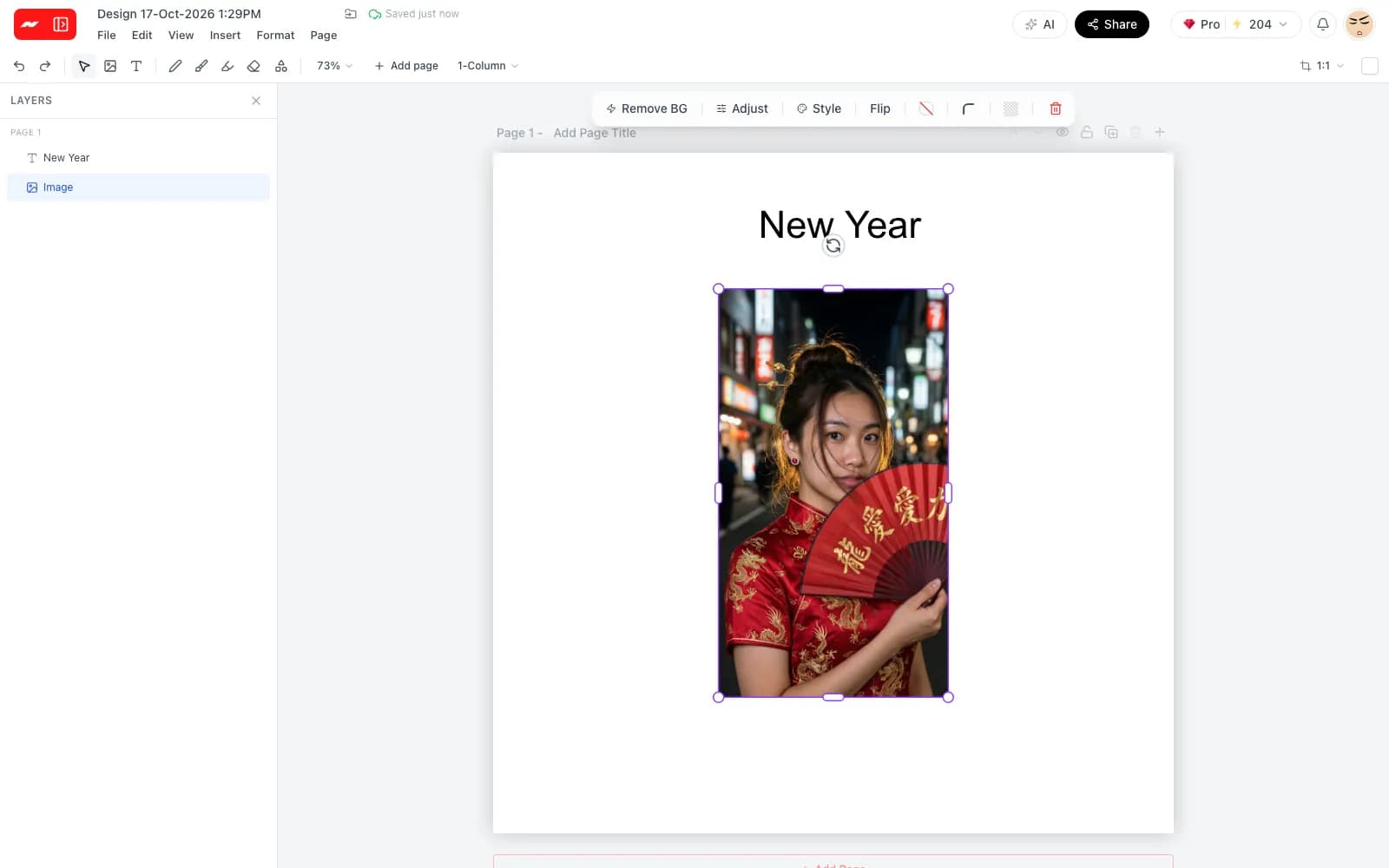1389x868 pixels.
Task: Duplicate page using the copy icon
Action: tap(1111, 132)
